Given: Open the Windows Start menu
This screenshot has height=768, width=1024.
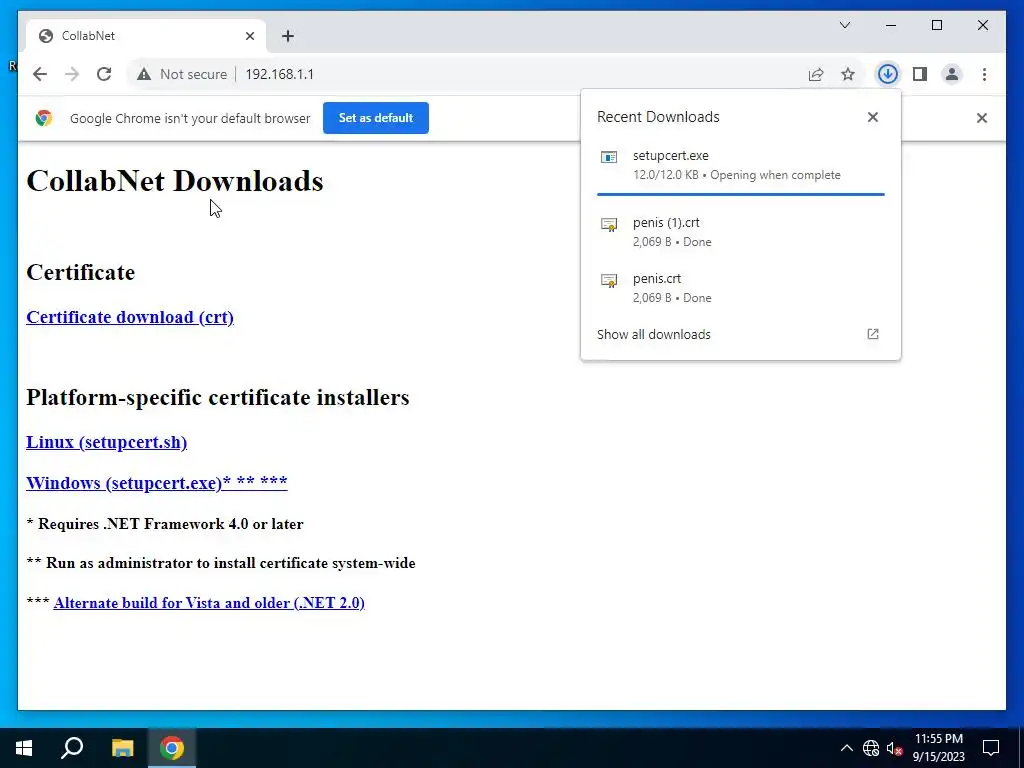Looking at the screenshot, I should tap(24, 748).
